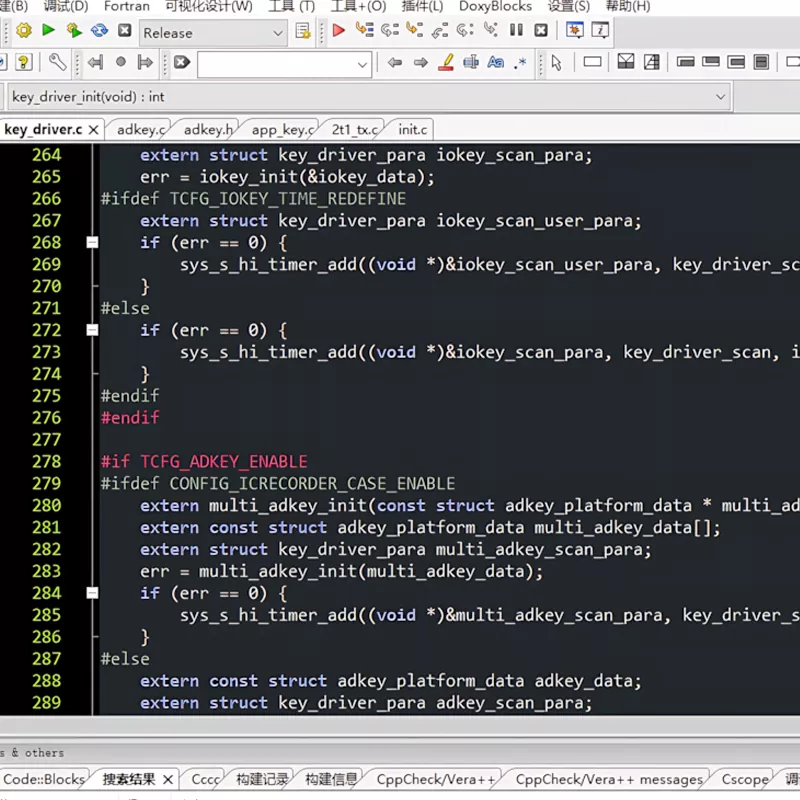Collapse the code block at line 272
This screenshot has width=800, height=800.
[x=92, y=330]
